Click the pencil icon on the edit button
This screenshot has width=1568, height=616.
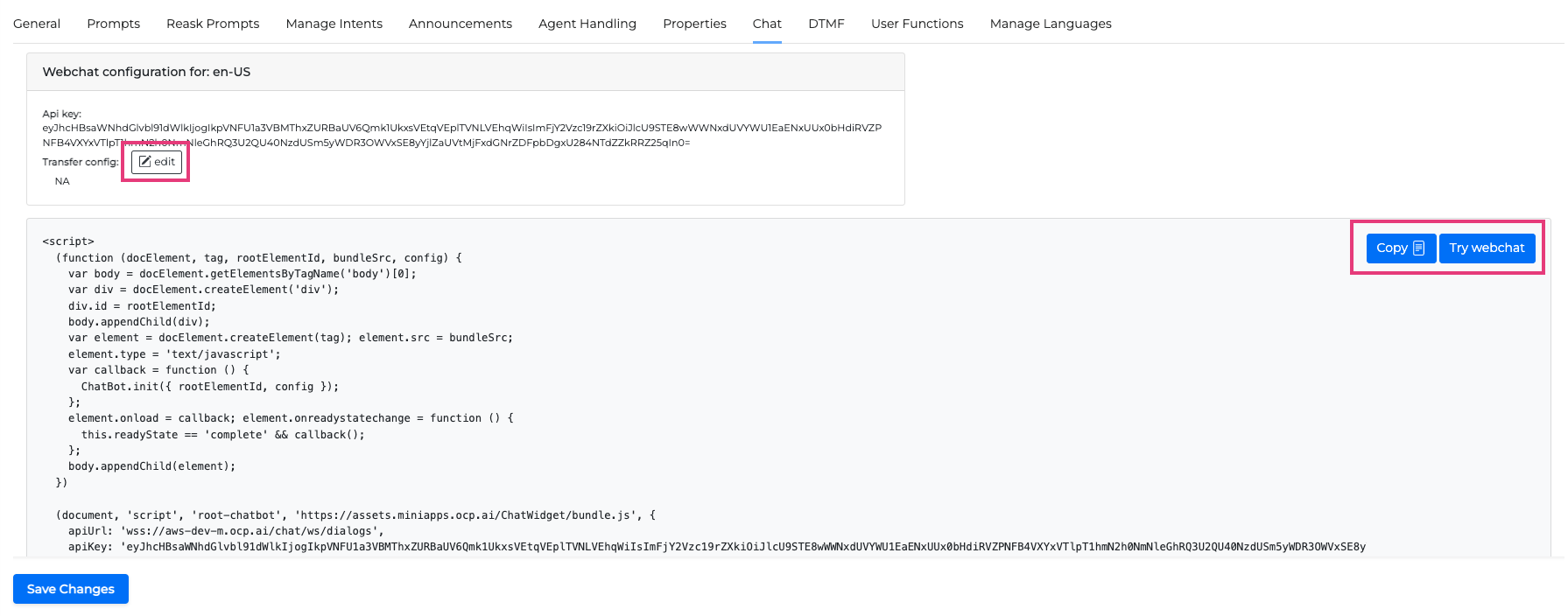(145, 162)
